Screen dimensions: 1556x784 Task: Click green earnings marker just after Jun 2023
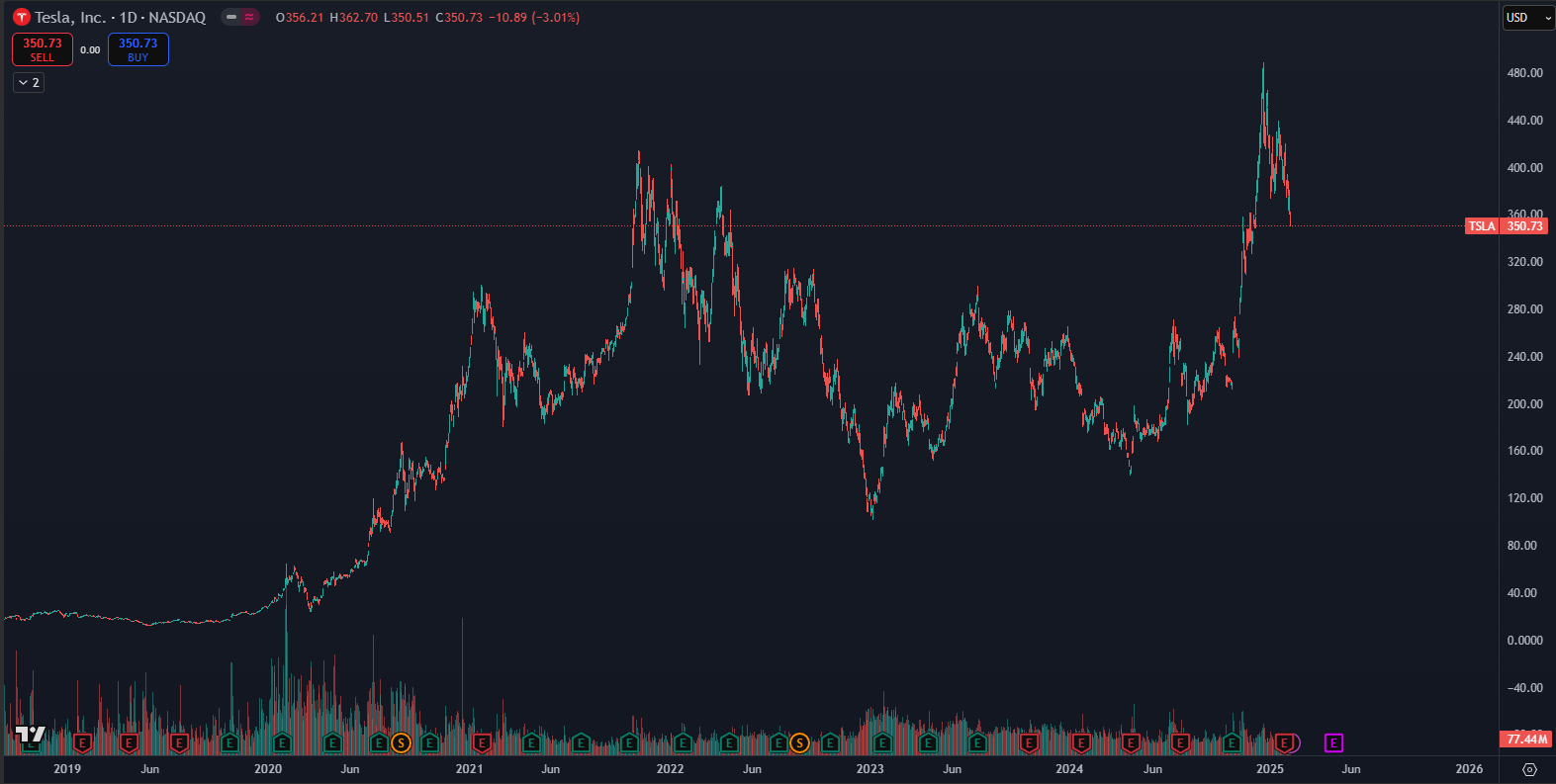(x=977, y=742)
